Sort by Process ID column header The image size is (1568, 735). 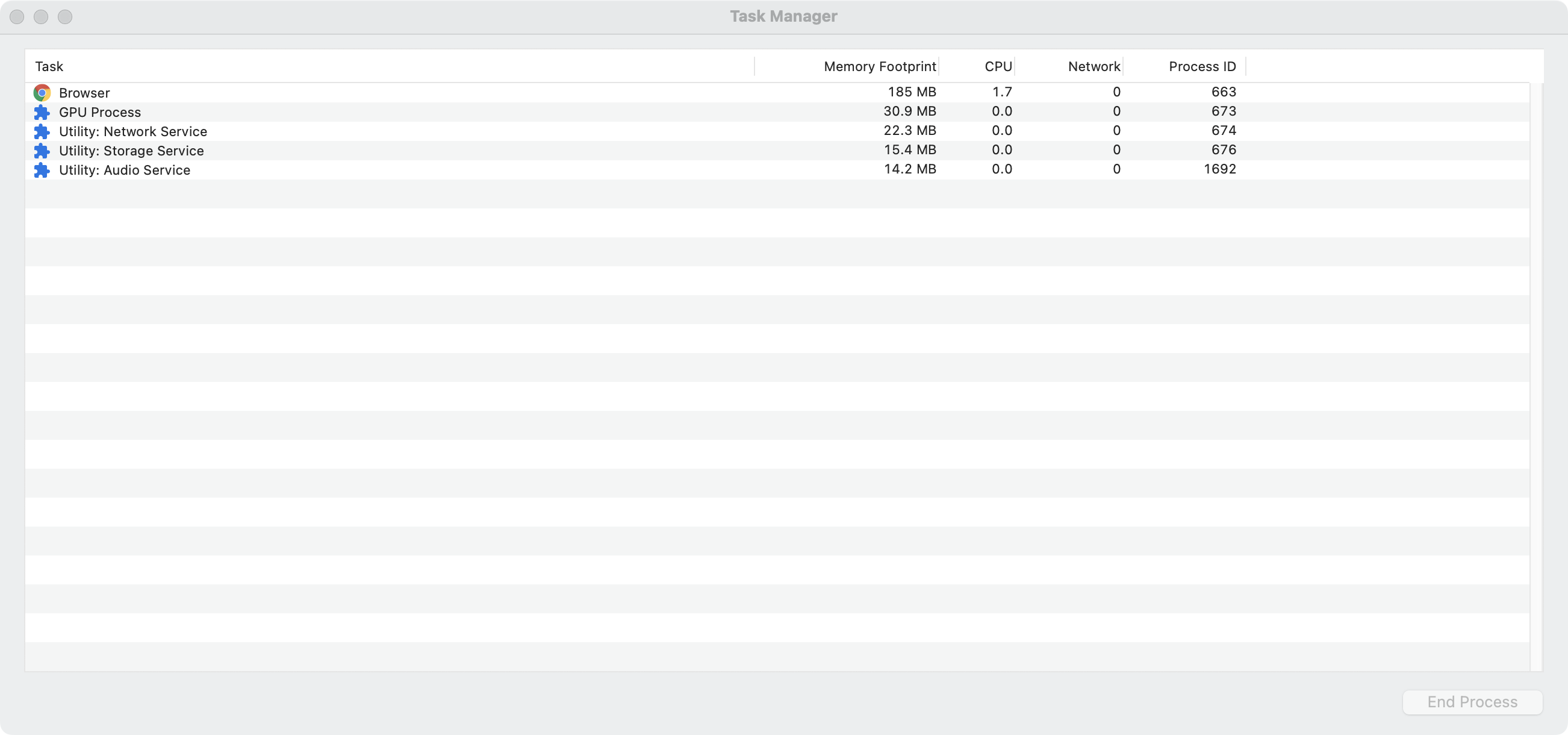click(x=1201, y=66)
